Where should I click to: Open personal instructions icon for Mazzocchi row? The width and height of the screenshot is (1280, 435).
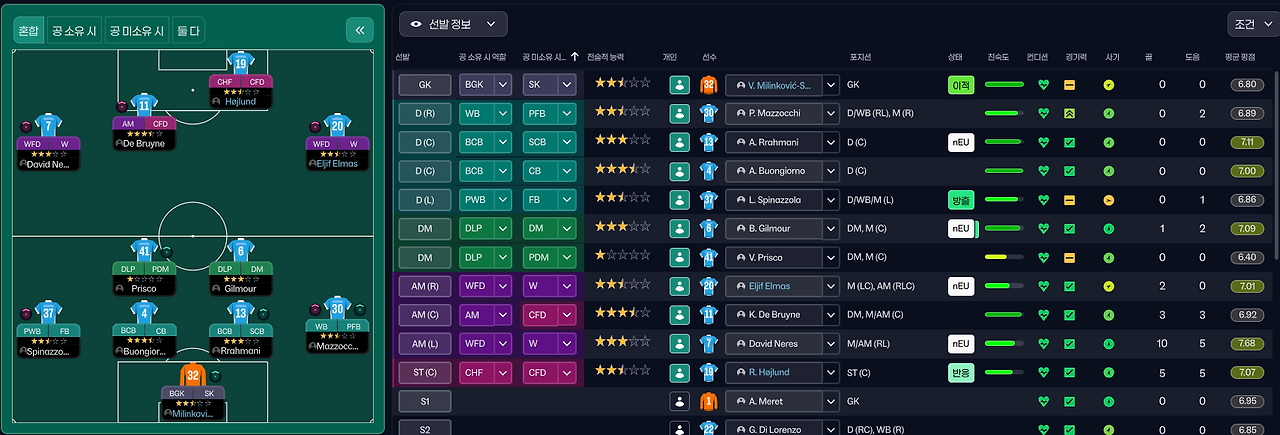point(680,114)
